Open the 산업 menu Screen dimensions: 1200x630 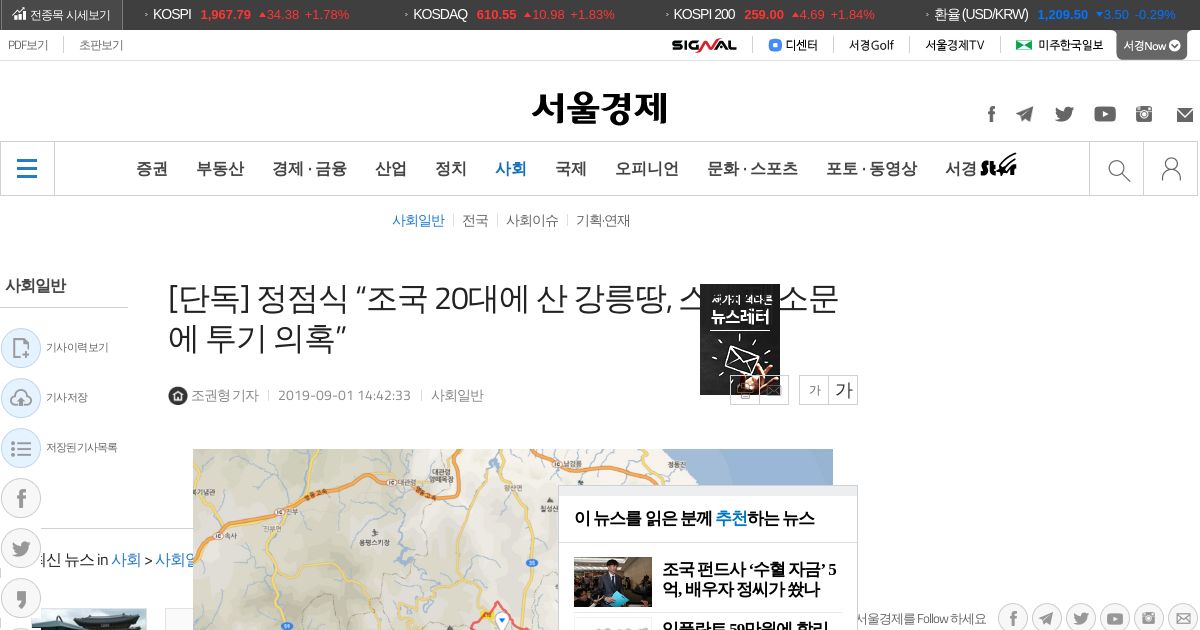tap(391, 169)
